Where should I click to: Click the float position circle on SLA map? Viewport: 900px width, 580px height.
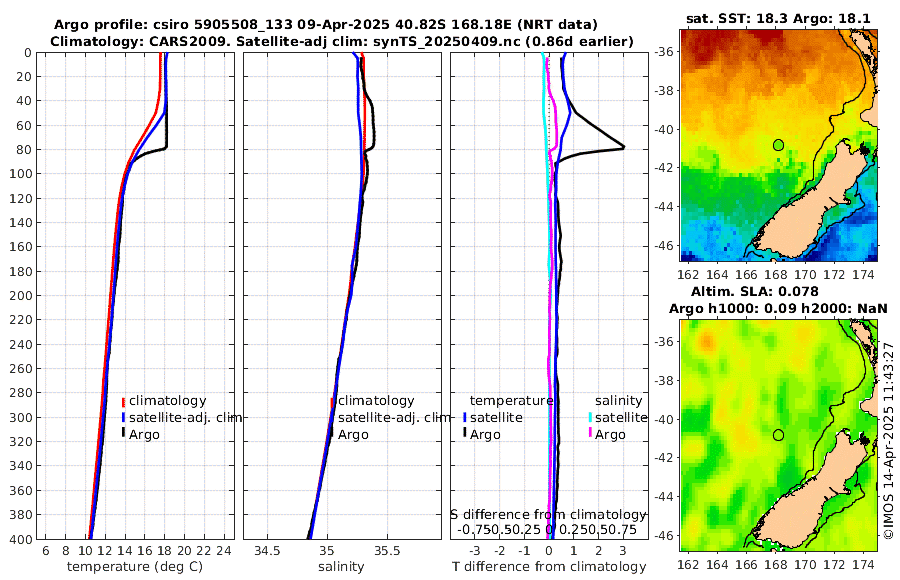pyautogui.click(x=778, y=435)
